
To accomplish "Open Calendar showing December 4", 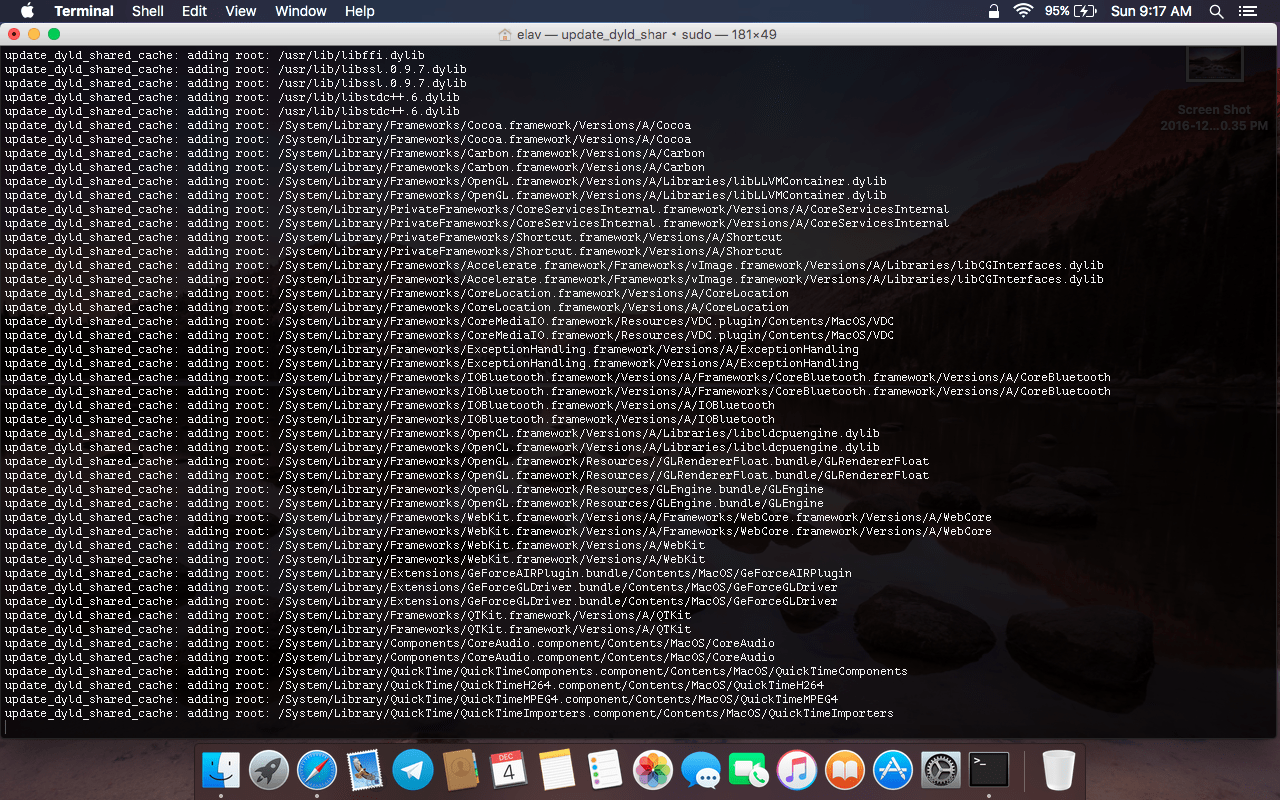I will [509, 770].
